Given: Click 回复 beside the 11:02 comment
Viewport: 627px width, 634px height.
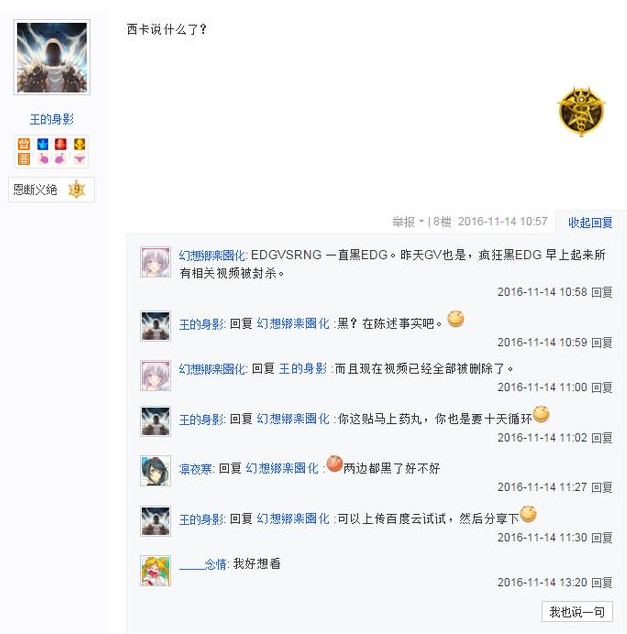Looking at the screenshot, I should [x=602, y=437].
